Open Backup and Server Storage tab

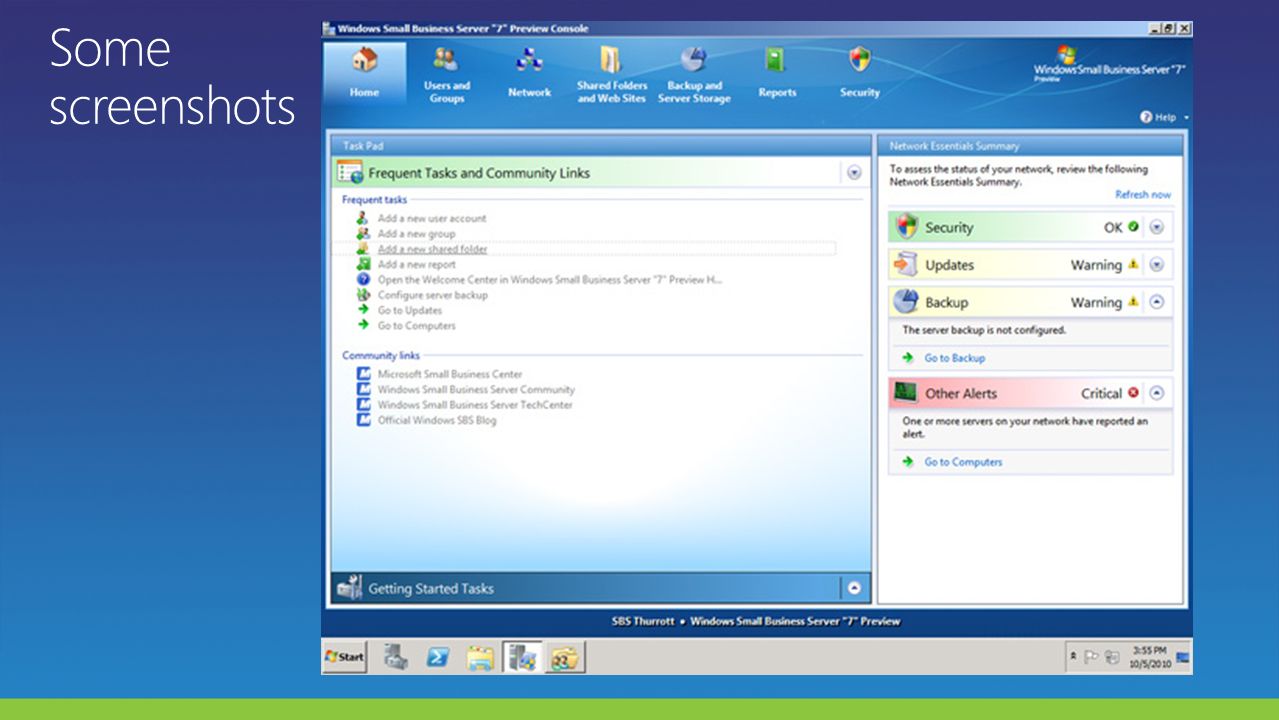694,75
